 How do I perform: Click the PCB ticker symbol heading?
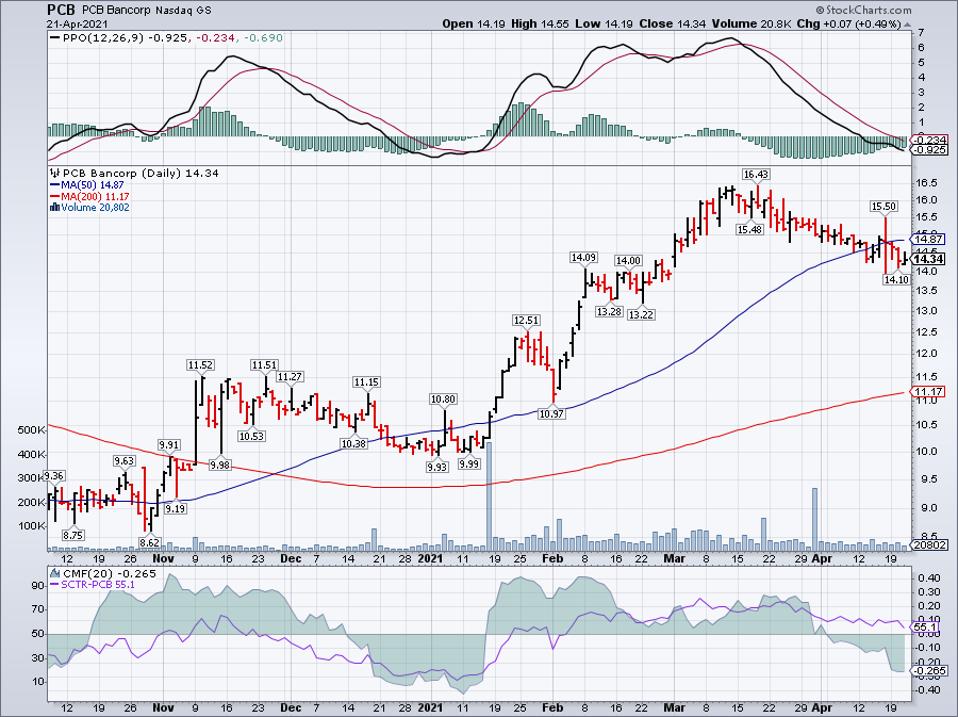[x=61, y=10]
